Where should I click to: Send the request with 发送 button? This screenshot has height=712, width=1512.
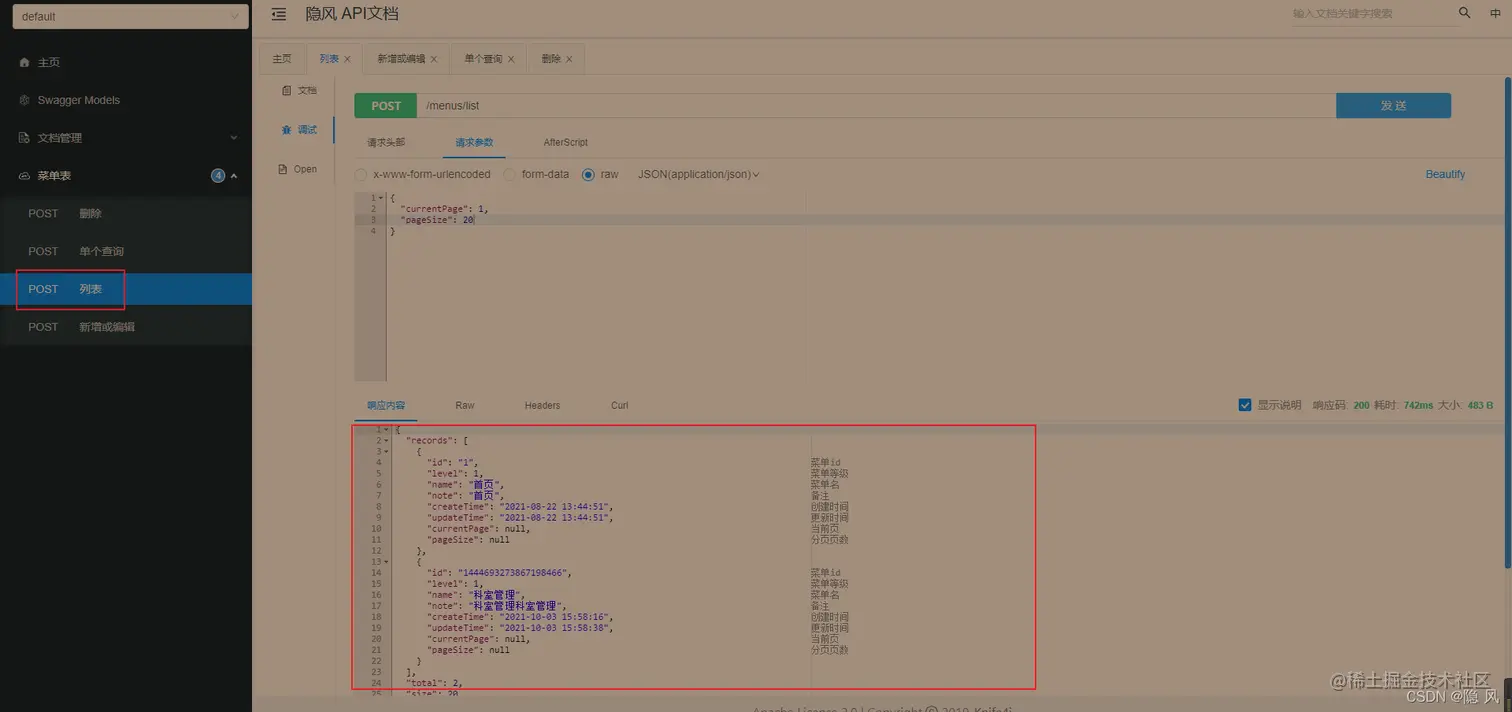(1393, 105)
